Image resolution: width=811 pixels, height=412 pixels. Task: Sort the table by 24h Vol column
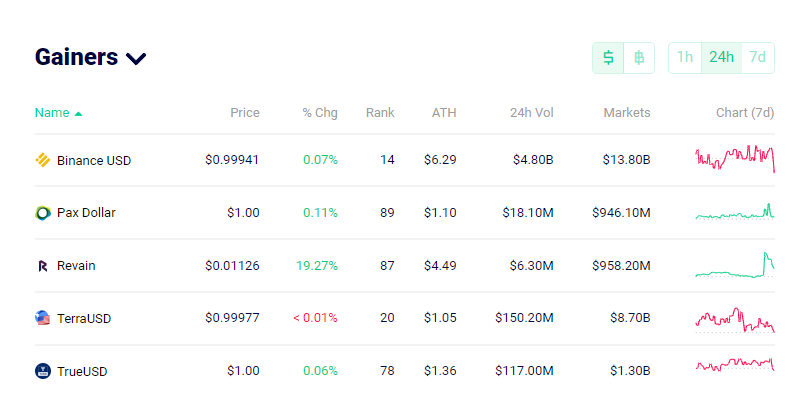pyautogui.click(x=532, y=113)
